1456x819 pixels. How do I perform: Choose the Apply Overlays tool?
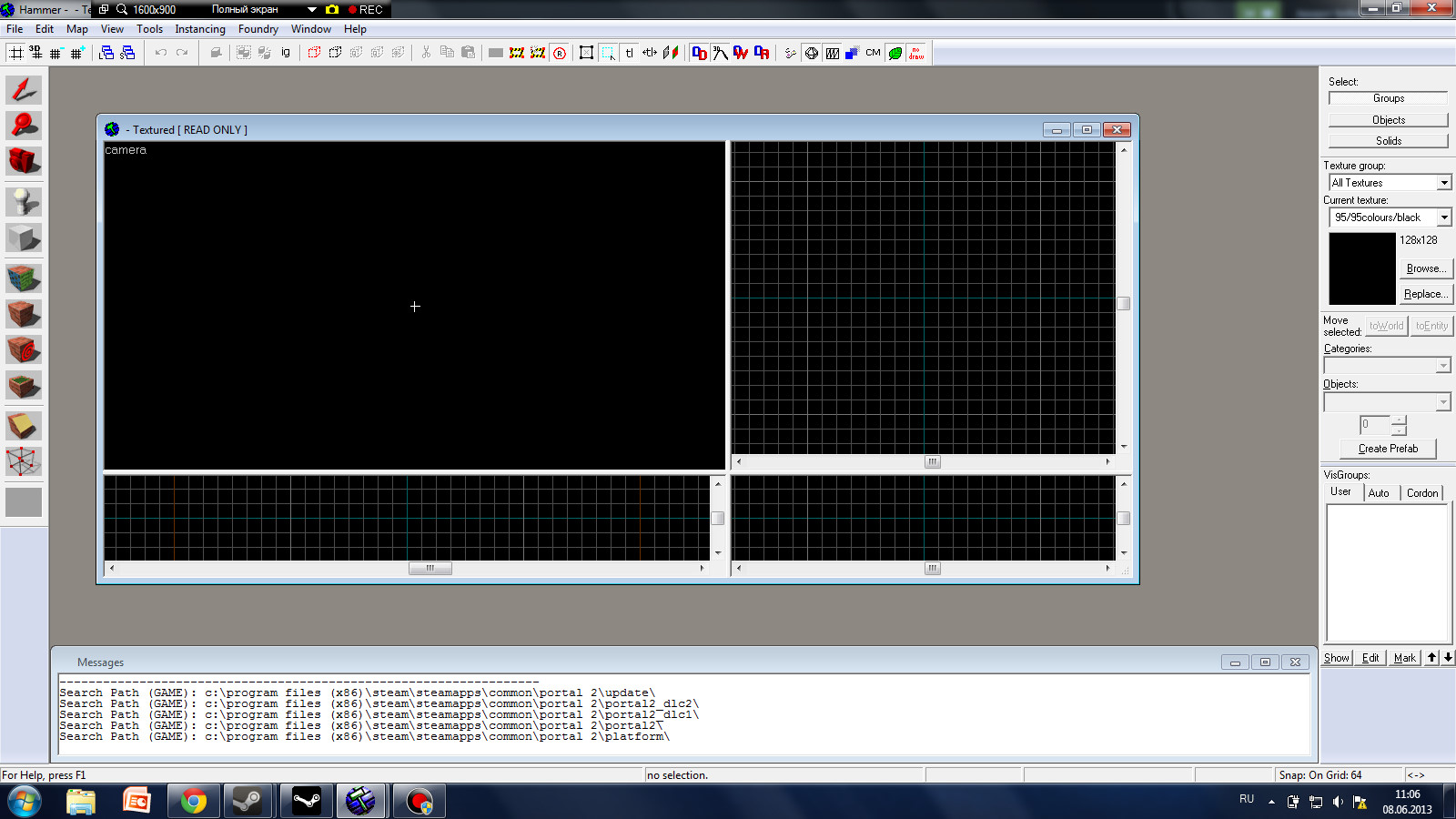point(24,386)
